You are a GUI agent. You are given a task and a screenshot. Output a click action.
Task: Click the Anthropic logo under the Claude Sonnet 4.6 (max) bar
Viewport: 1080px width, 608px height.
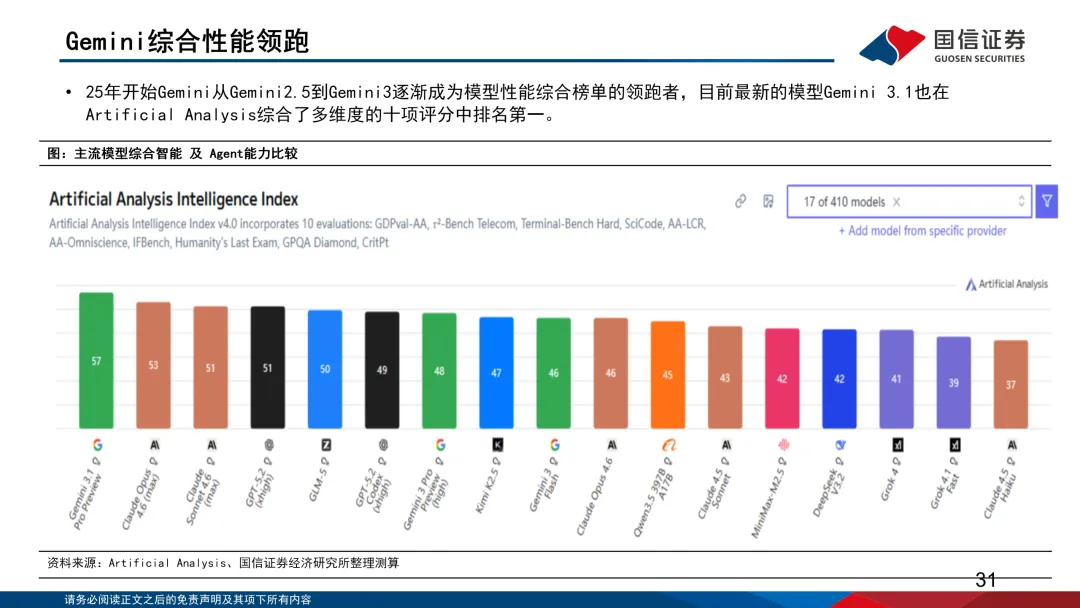coord(211,445)
